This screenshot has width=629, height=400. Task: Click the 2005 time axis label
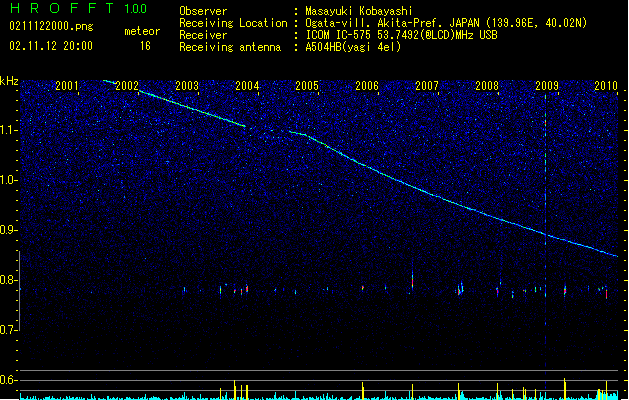pyautogui.click(x=307, y=85)
